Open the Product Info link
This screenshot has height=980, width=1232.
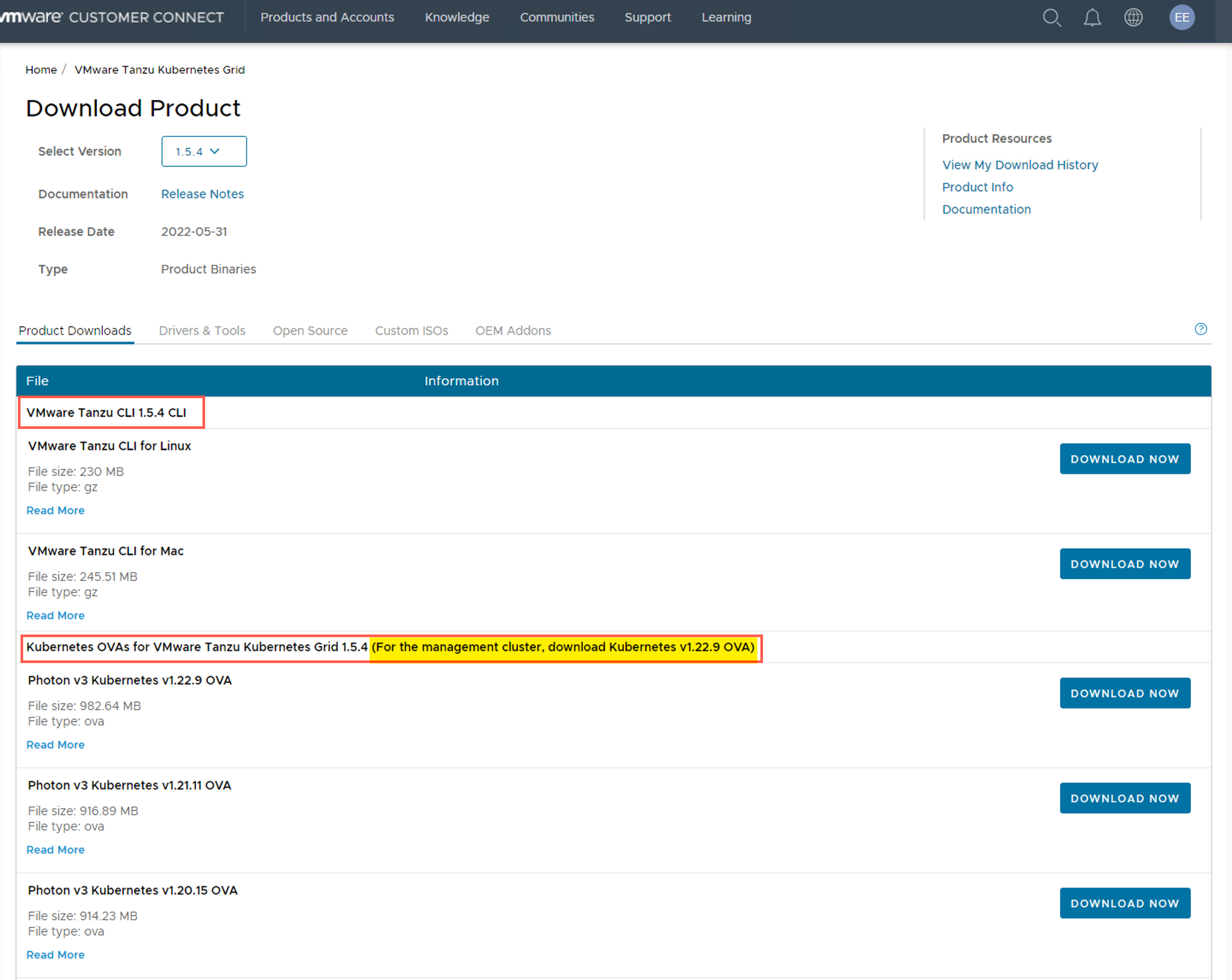tap(977, 188)
